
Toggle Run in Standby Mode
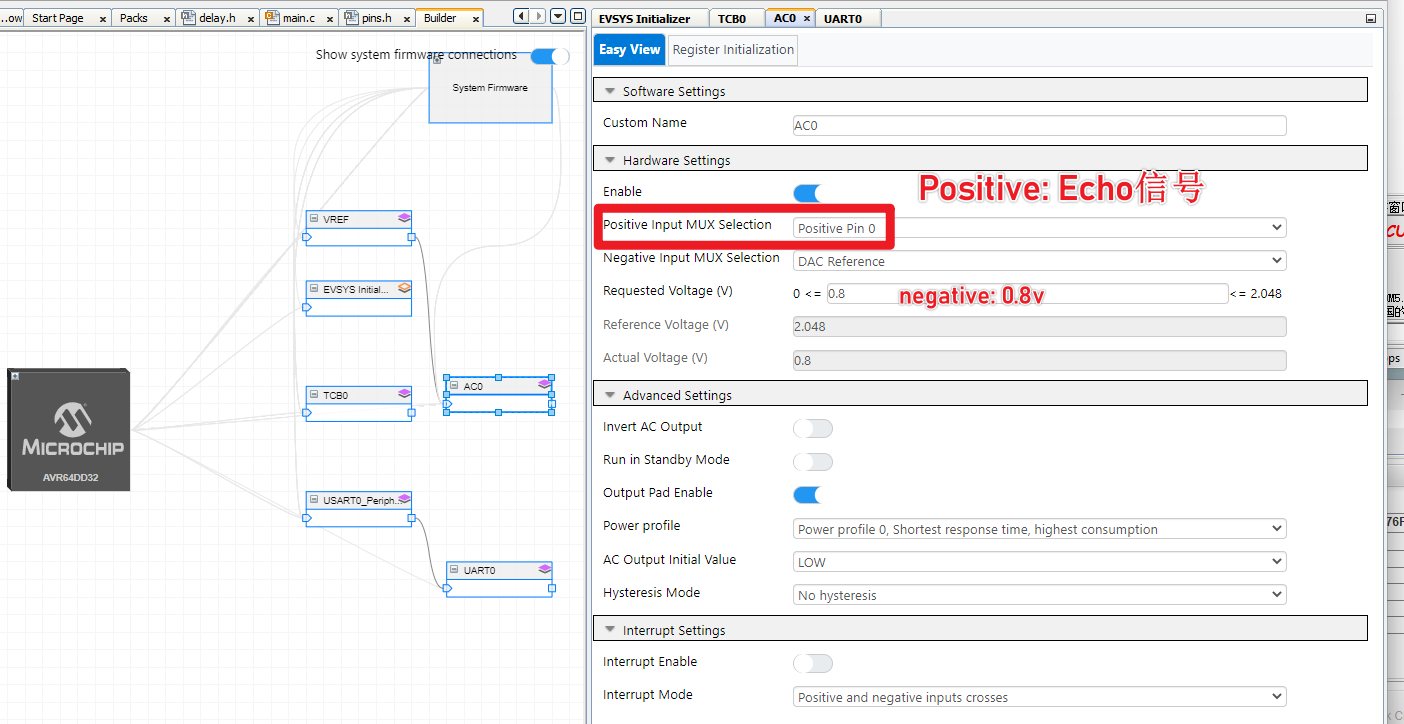pos(812,461)
